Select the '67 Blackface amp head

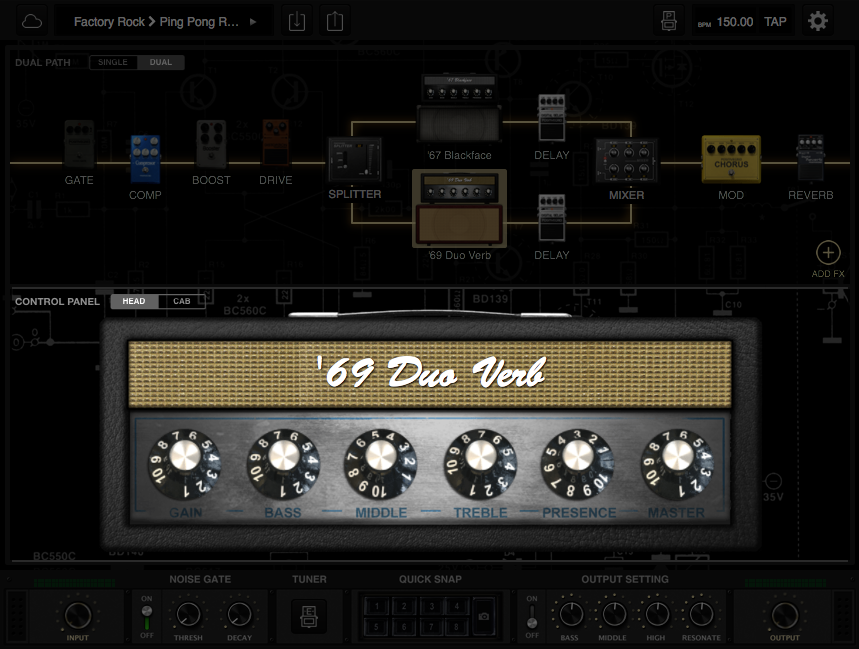point(459,110)
